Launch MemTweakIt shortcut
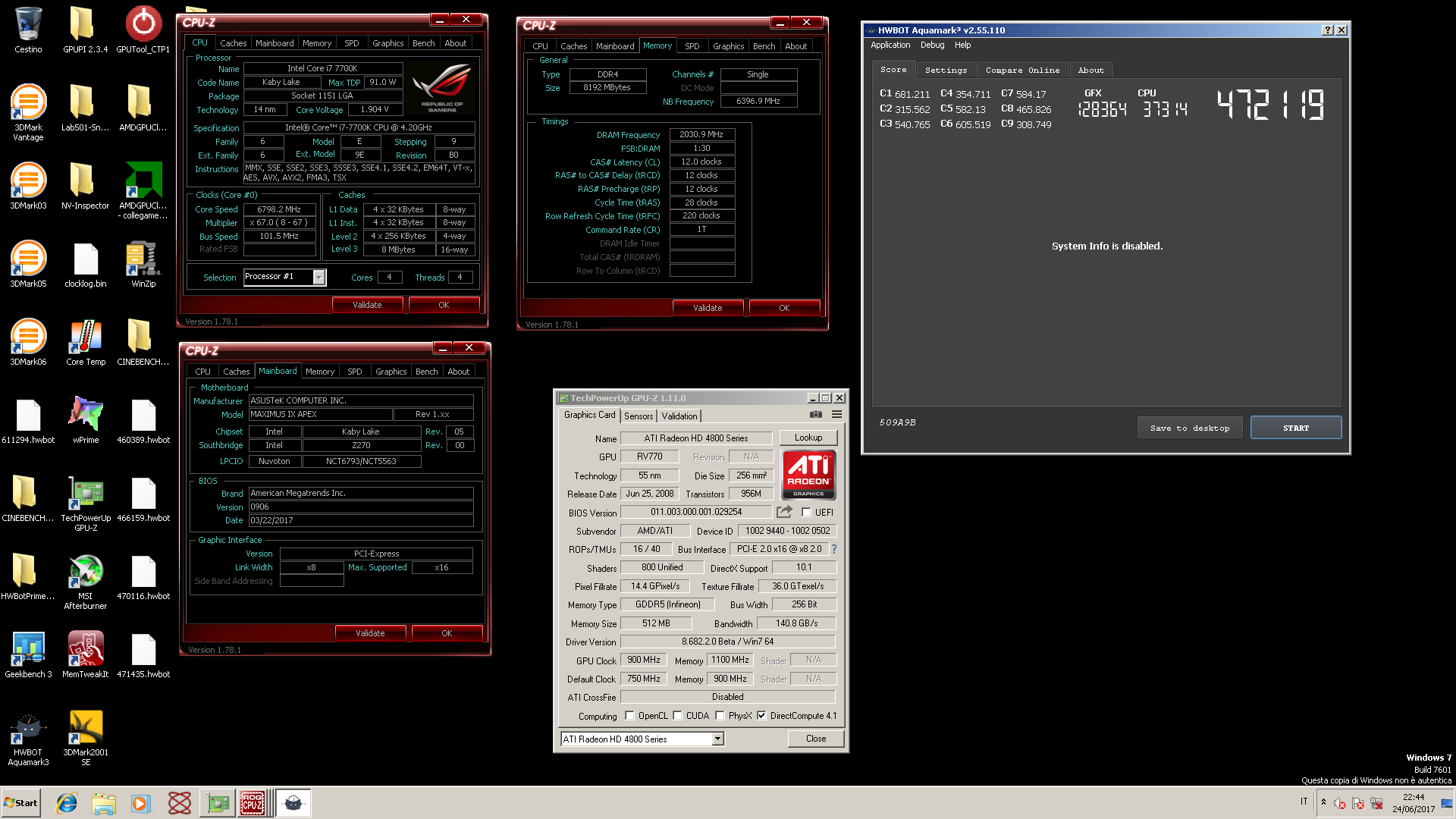This screenshot has height=819, width=1456. (85, 654)
